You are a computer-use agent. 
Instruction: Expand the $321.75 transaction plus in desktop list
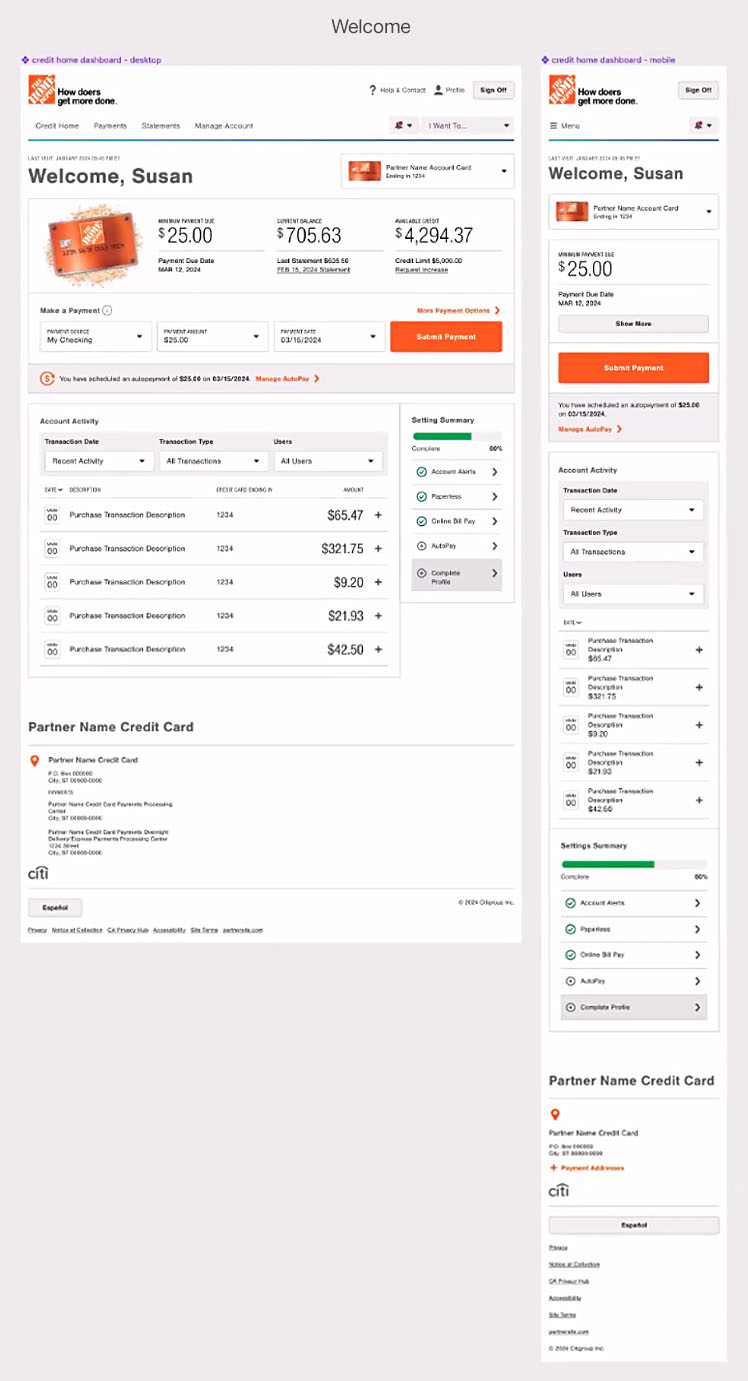pyautogui.click(x=378, y=549)
